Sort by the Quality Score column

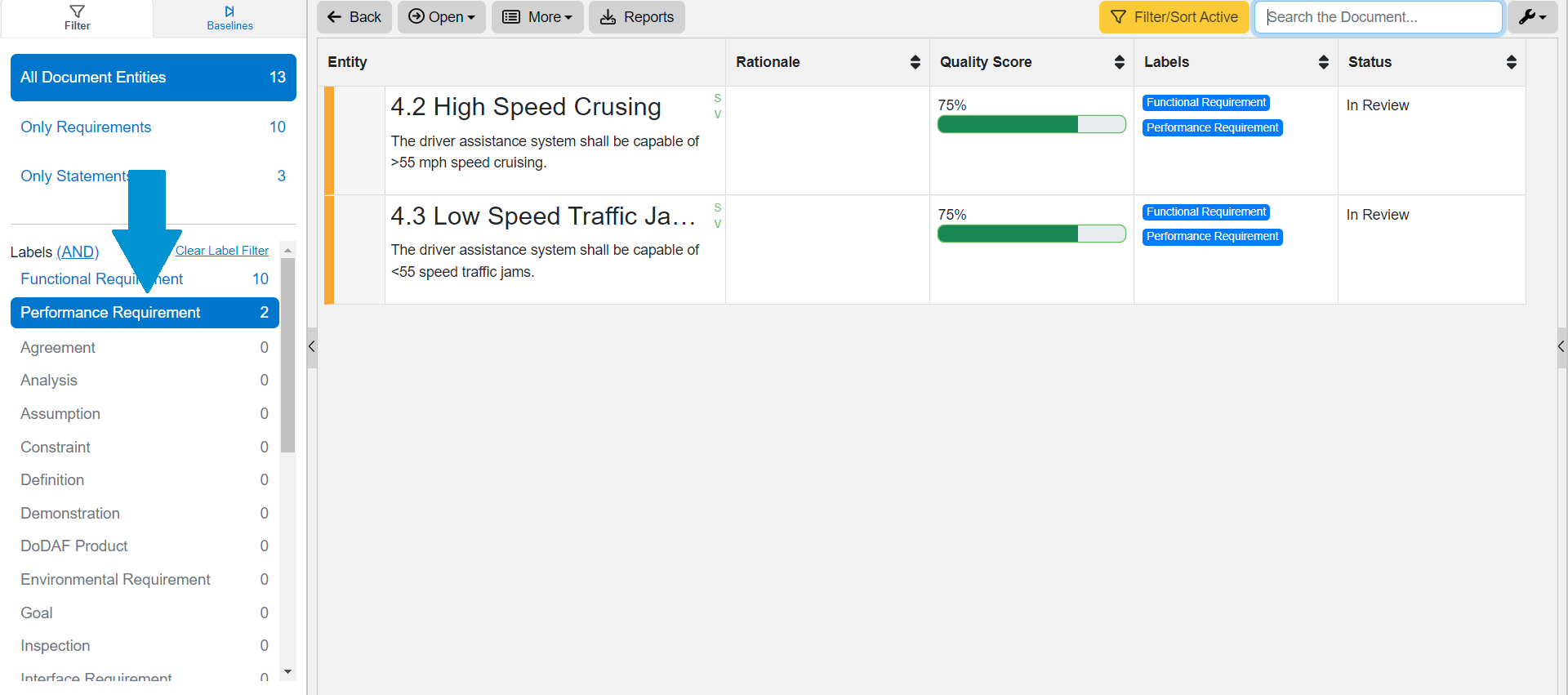[x=1119, y=62]
